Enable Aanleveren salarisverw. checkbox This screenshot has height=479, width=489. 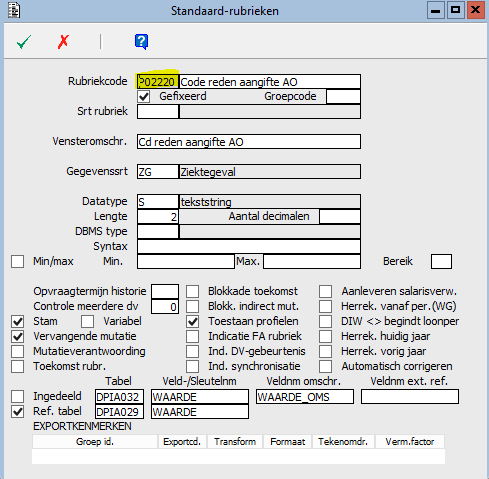point(325,292)
